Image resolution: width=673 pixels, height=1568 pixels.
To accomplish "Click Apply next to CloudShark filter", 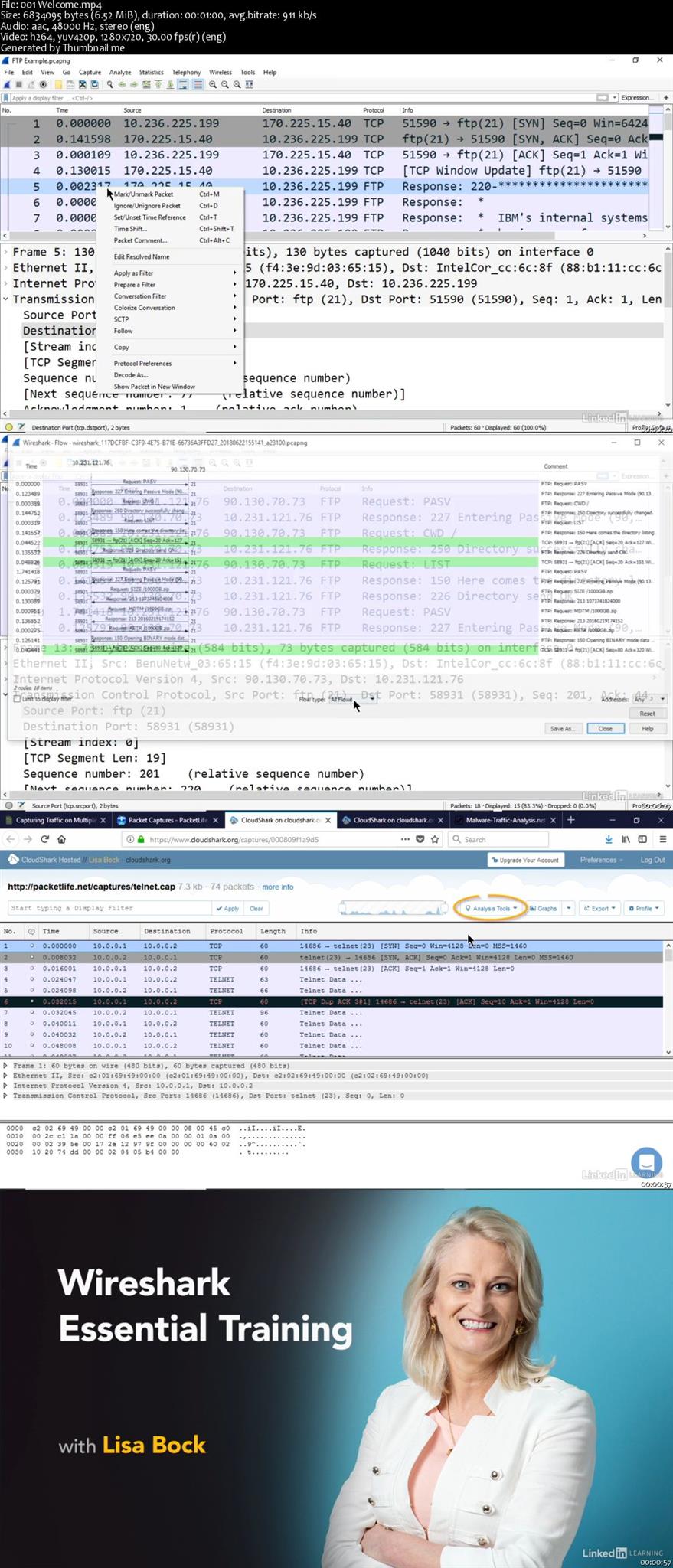I will coord(227,908).
